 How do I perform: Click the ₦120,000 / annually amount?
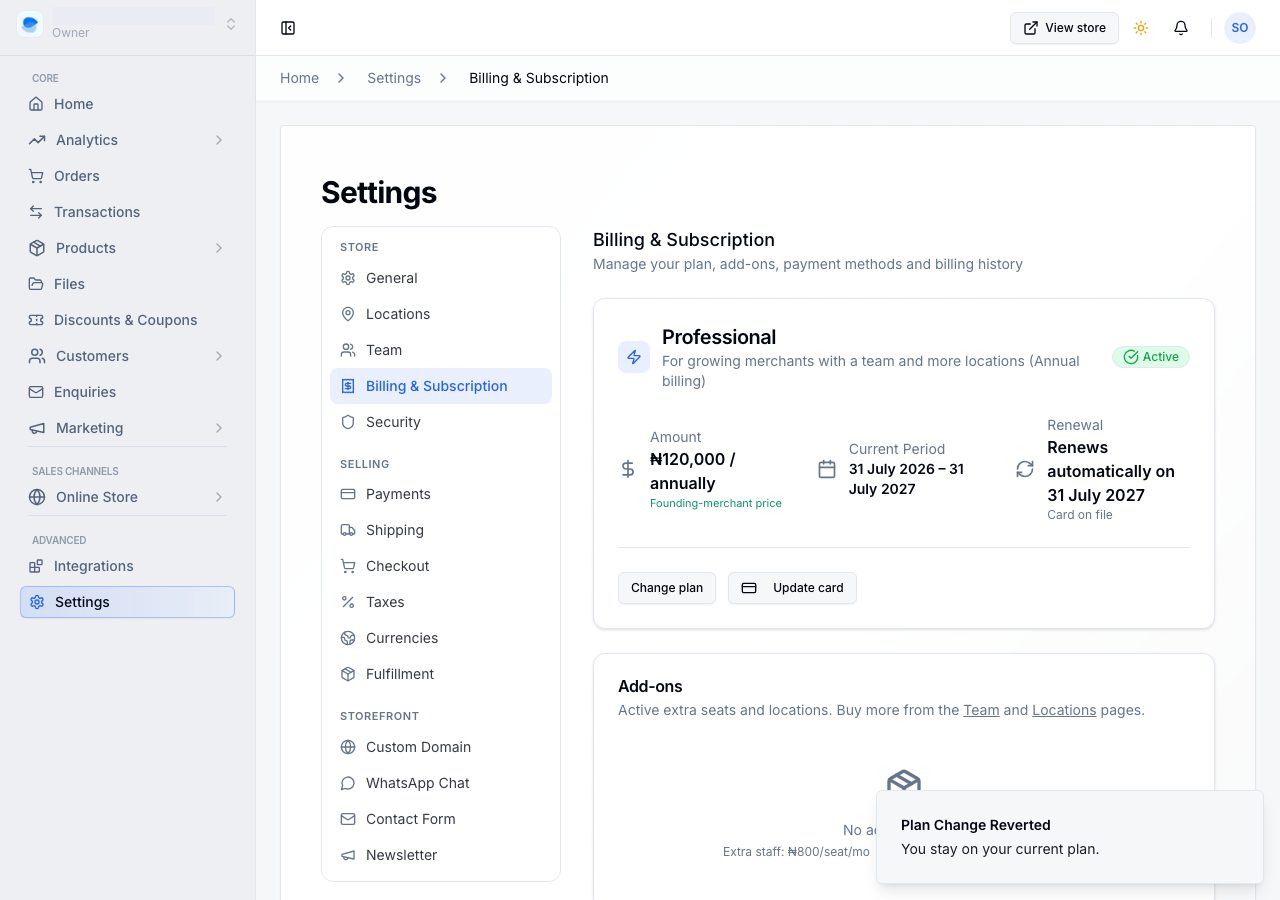[x=693, y=471]
